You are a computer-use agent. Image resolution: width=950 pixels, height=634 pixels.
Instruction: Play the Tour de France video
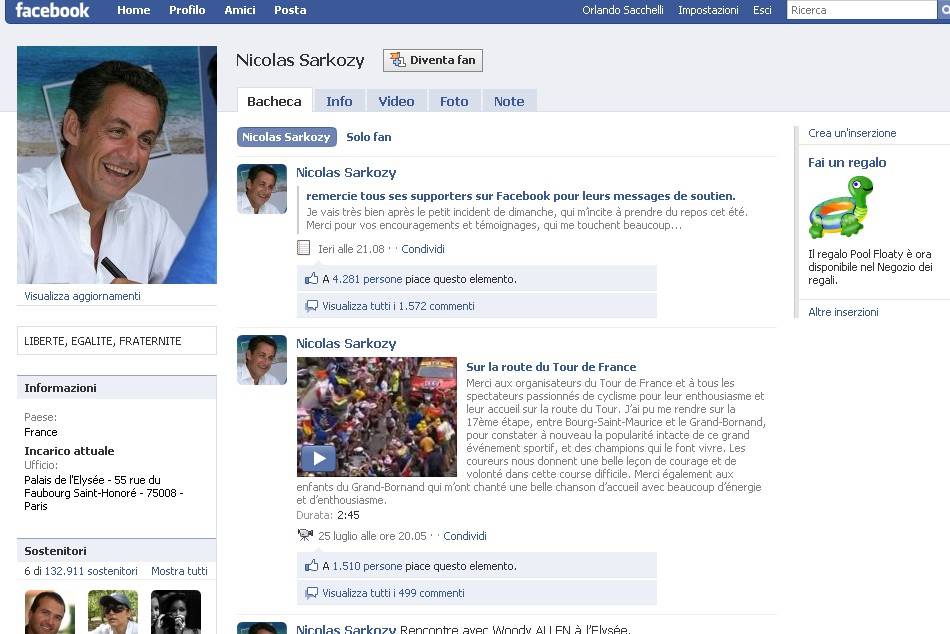319,458
